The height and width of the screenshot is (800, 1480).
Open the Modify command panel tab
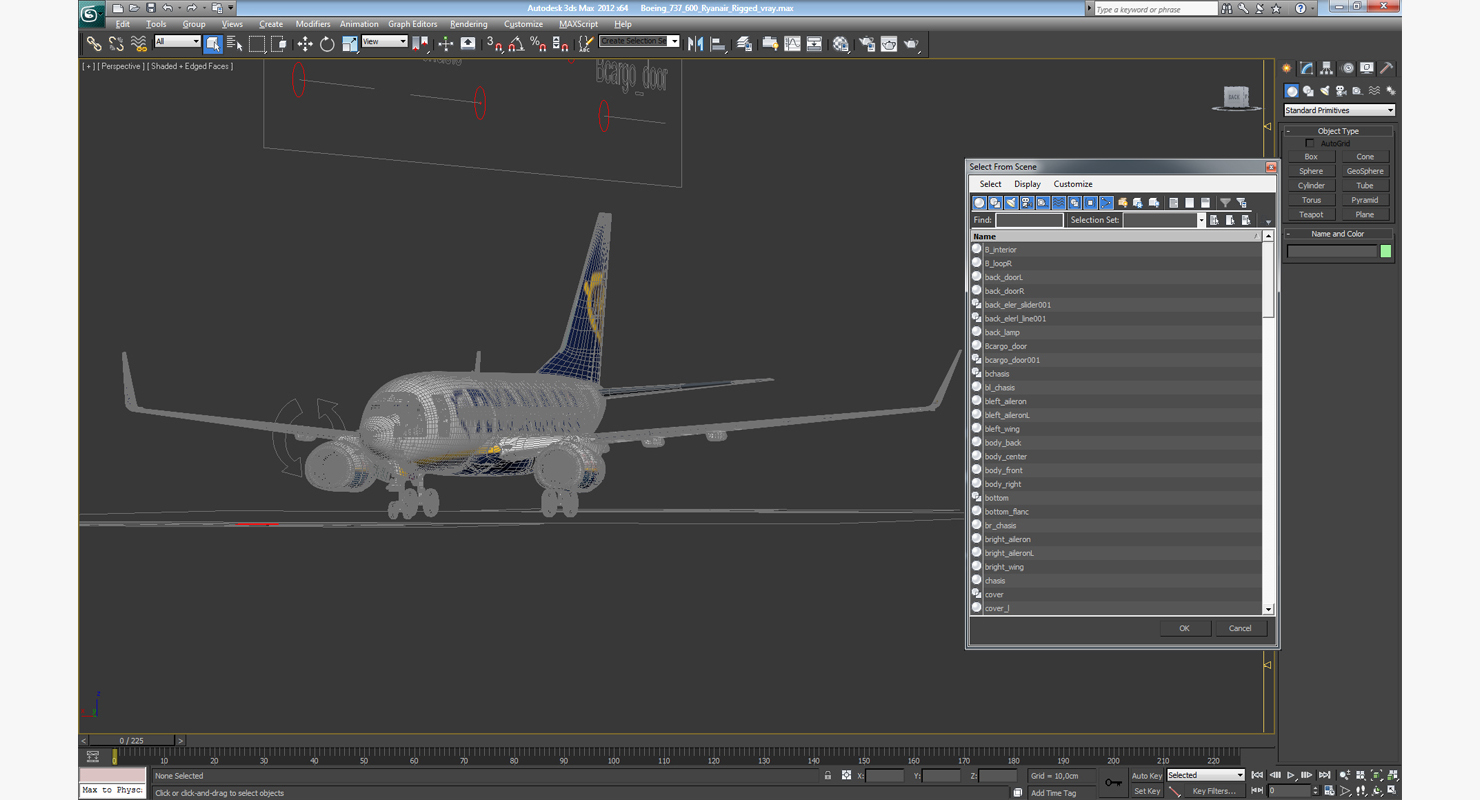(1306, 69)
